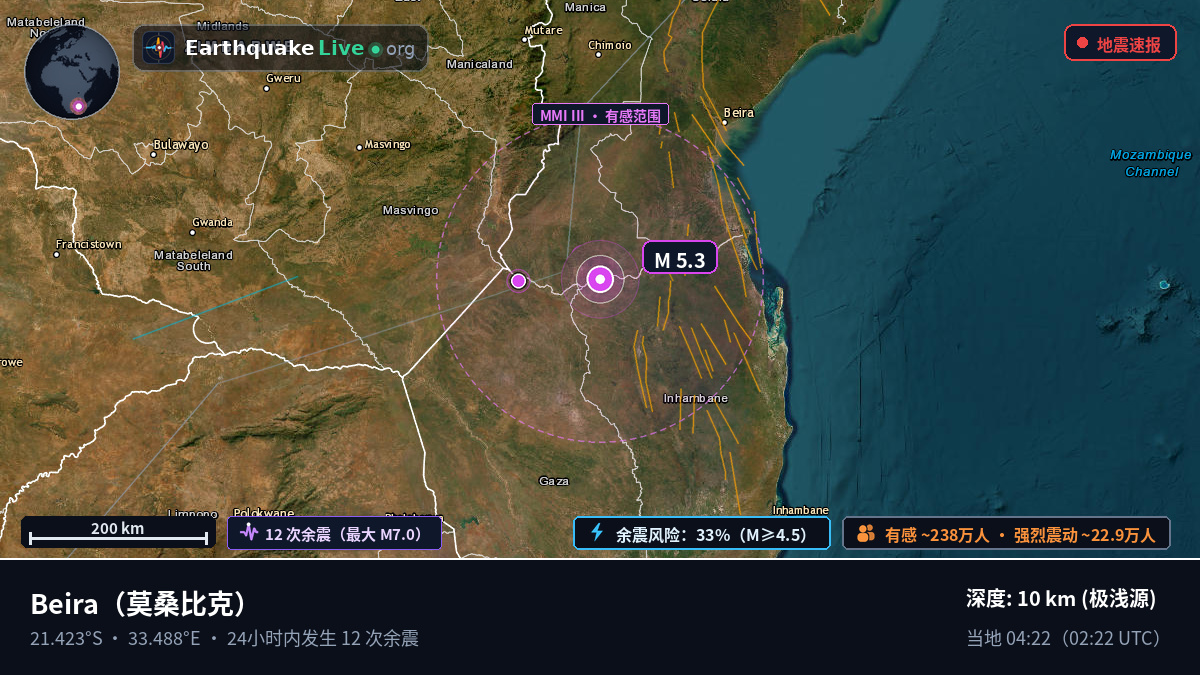Click the 200 km scale bar

118,532
